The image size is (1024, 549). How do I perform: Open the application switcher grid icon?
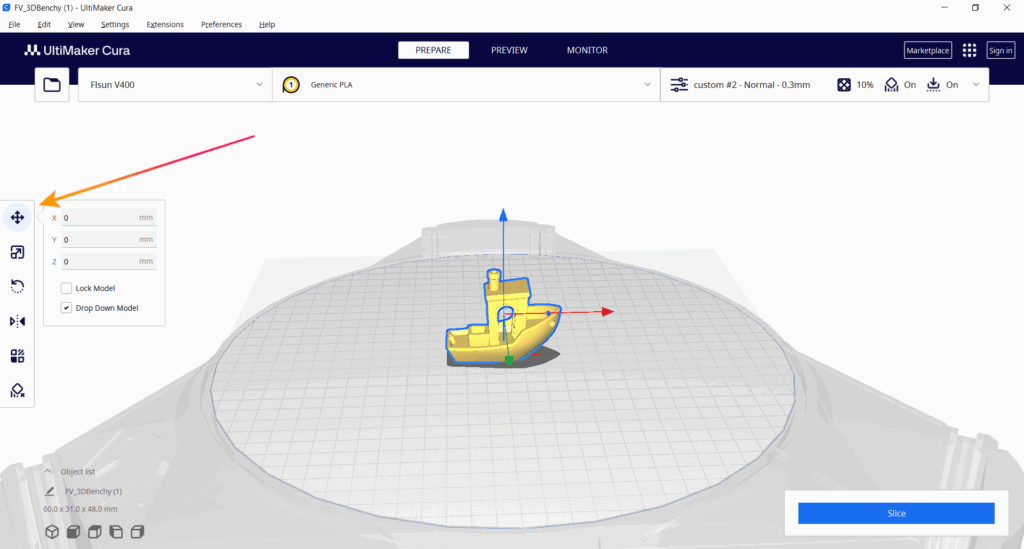(969, 50)
